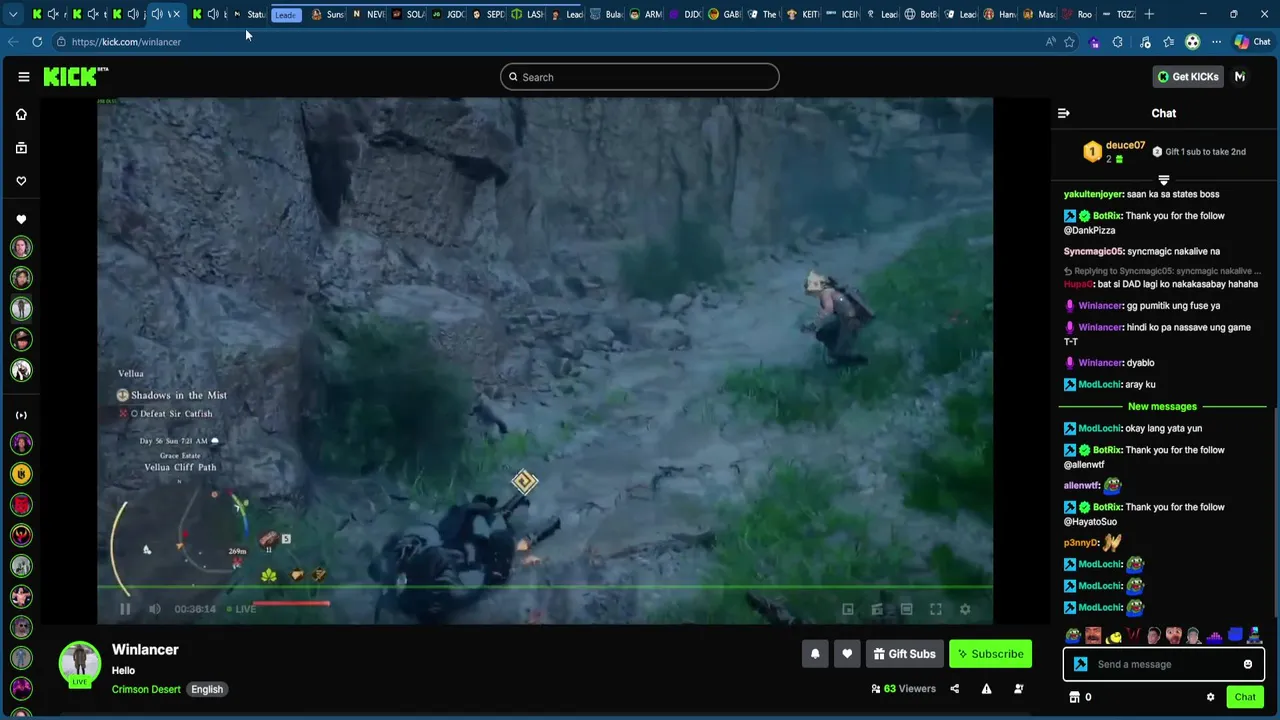
Task: Open the Crimson Desert category link
Action: click(146, 689)
